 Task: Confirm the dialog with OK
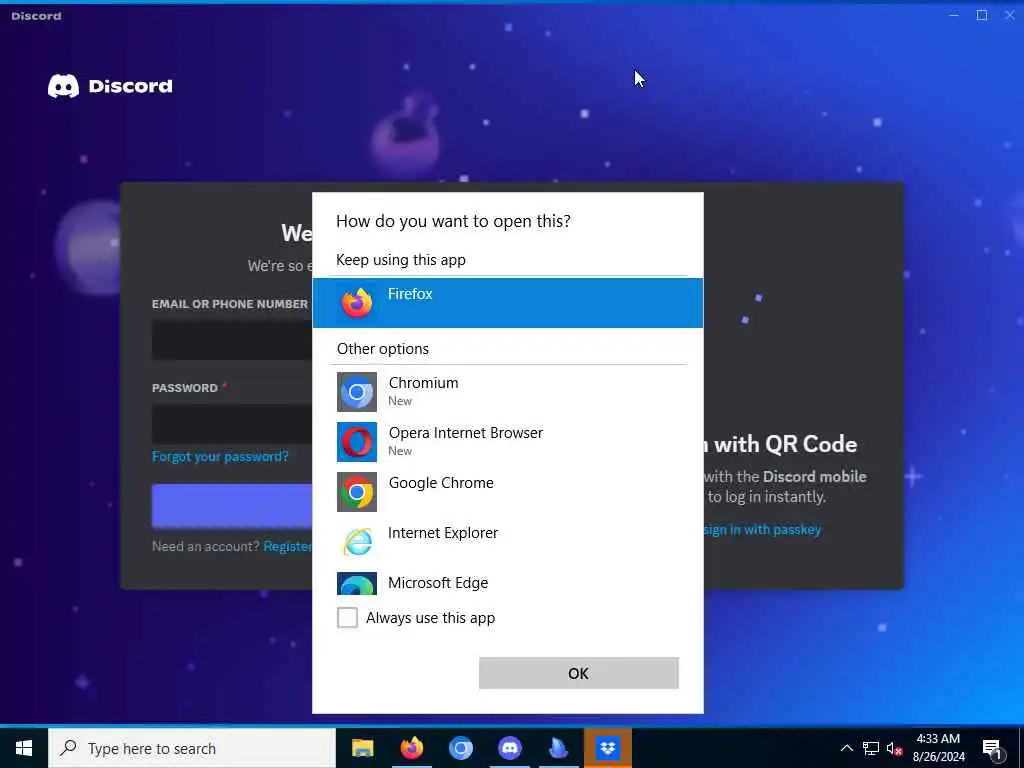click(x=579, y=673)
